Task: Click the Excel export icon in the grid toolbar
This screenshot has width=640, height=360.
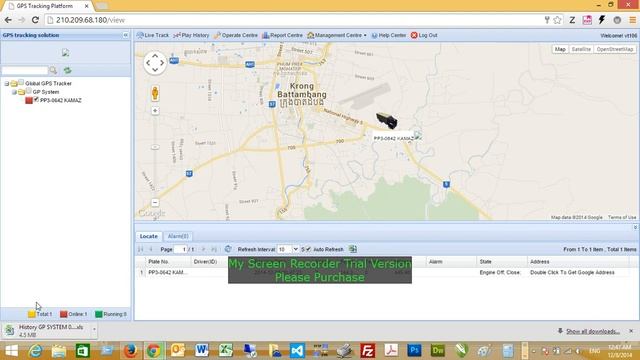Action: (x=353, y=249)
